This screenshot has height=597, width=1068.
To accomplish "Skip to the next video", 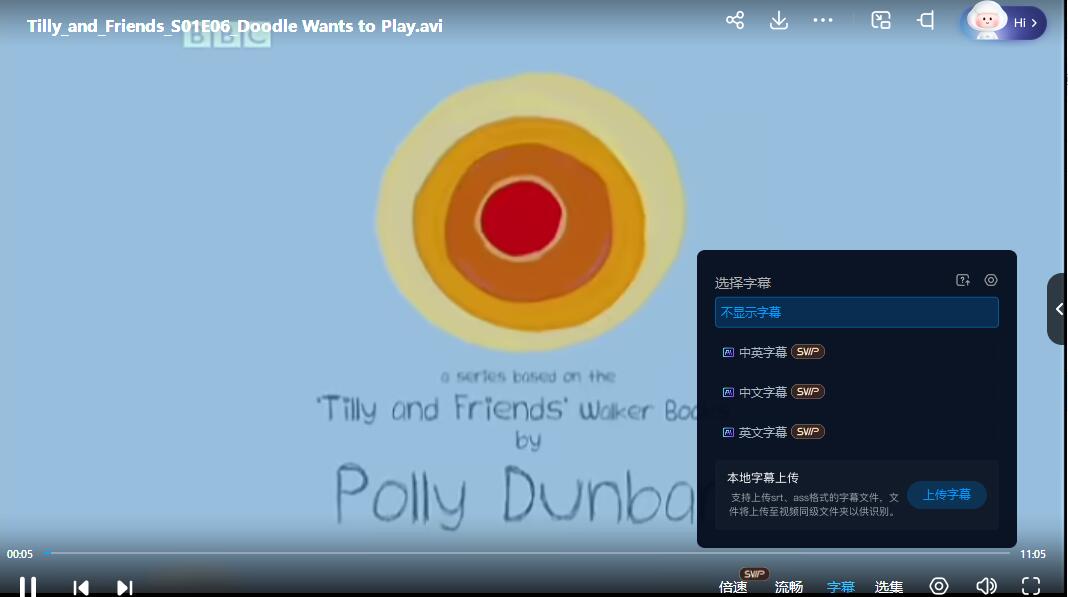I will click(125, 587).
